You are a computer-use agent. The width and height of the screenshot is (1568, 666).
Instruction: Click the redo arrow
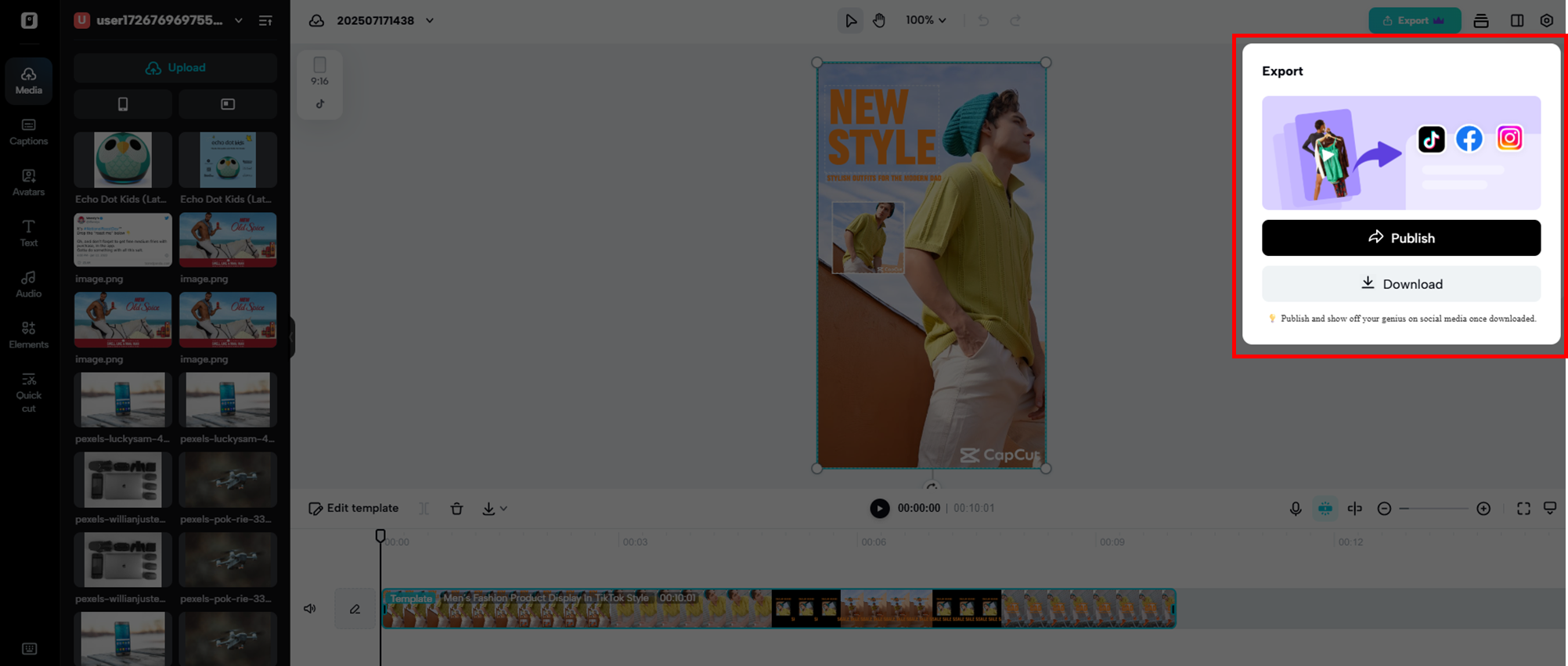point(1015,20)
